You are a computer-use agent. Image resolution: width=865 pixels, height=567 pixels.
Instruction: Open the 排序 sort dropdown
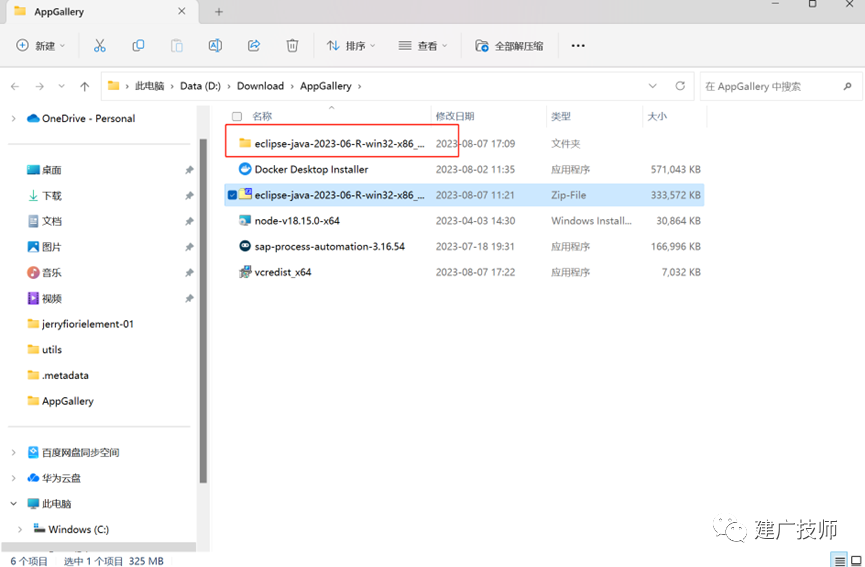351,46
